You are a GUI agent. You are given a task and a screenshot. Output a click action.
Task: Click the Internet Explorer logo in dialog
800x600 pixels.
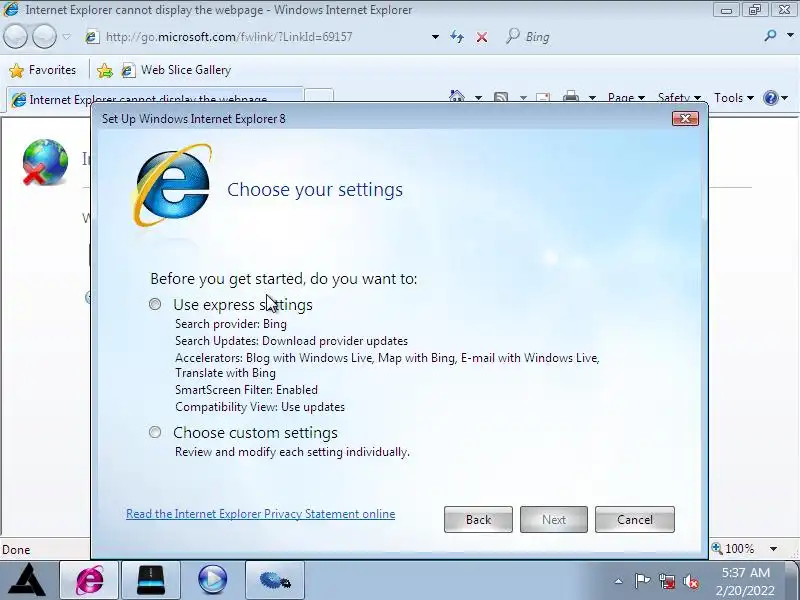pos(172,185)
